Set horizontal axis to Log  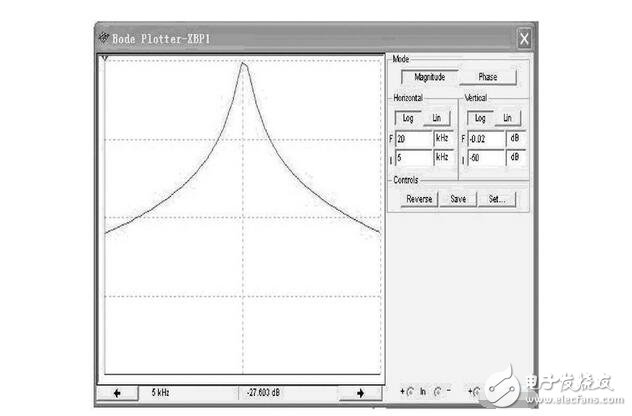pos(408,117)
